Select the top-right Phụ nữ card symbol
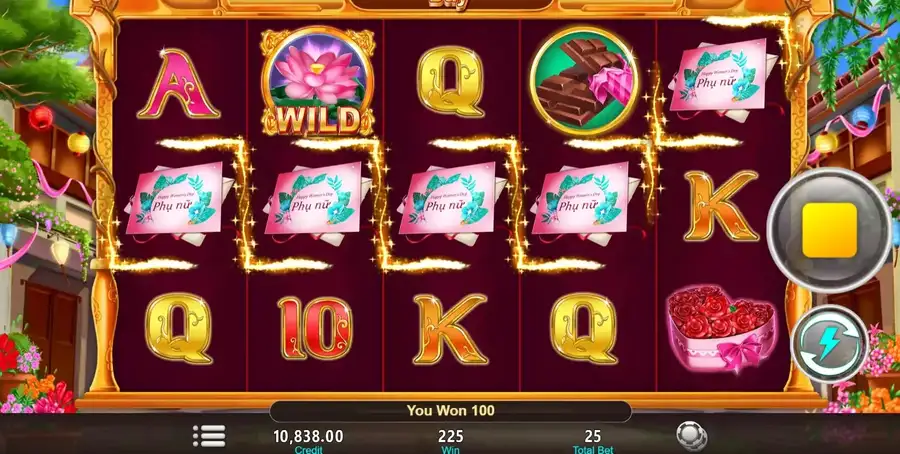This screenshot has width=900, height=454. (717, 77)
